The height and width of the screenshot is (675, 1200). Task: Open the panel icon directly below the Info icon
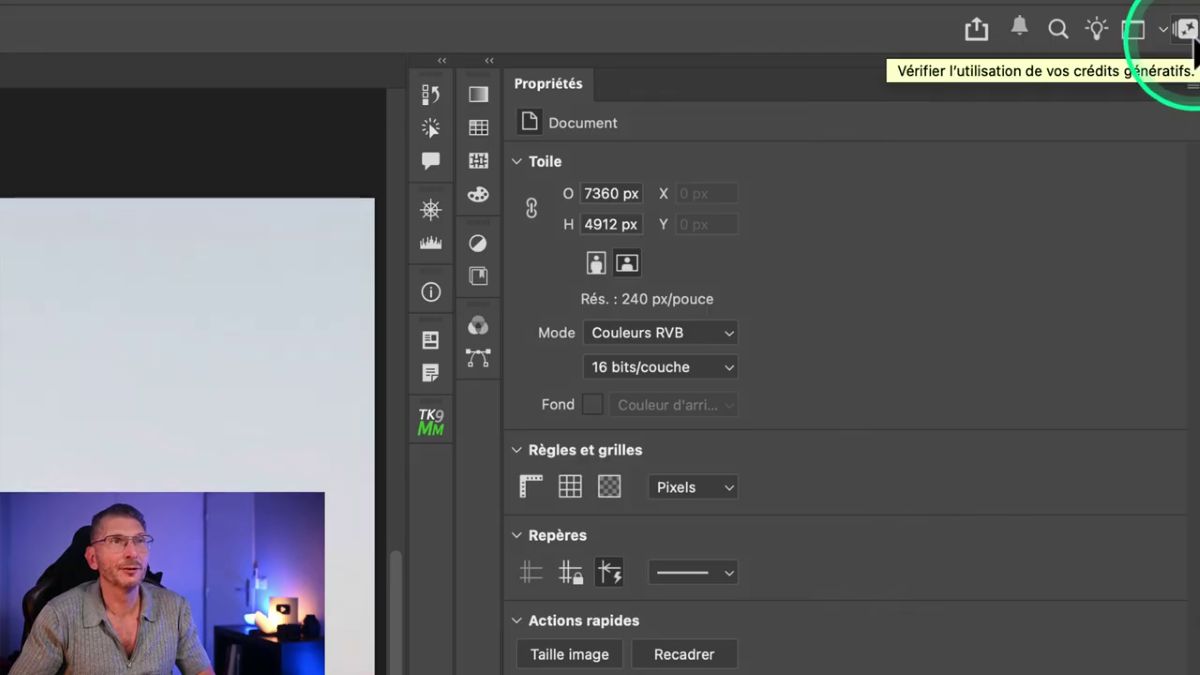(x=431, y=341)
